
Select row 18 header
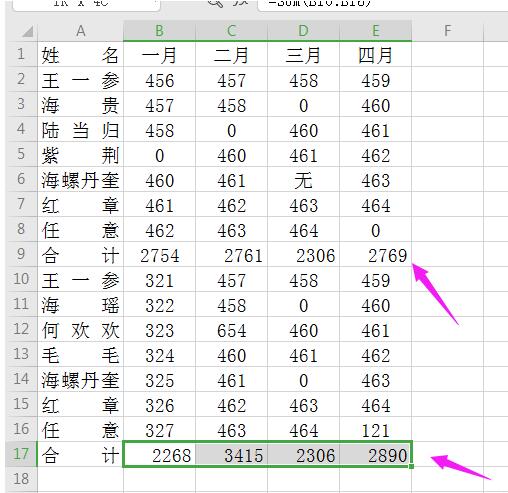tap(21, 479)
